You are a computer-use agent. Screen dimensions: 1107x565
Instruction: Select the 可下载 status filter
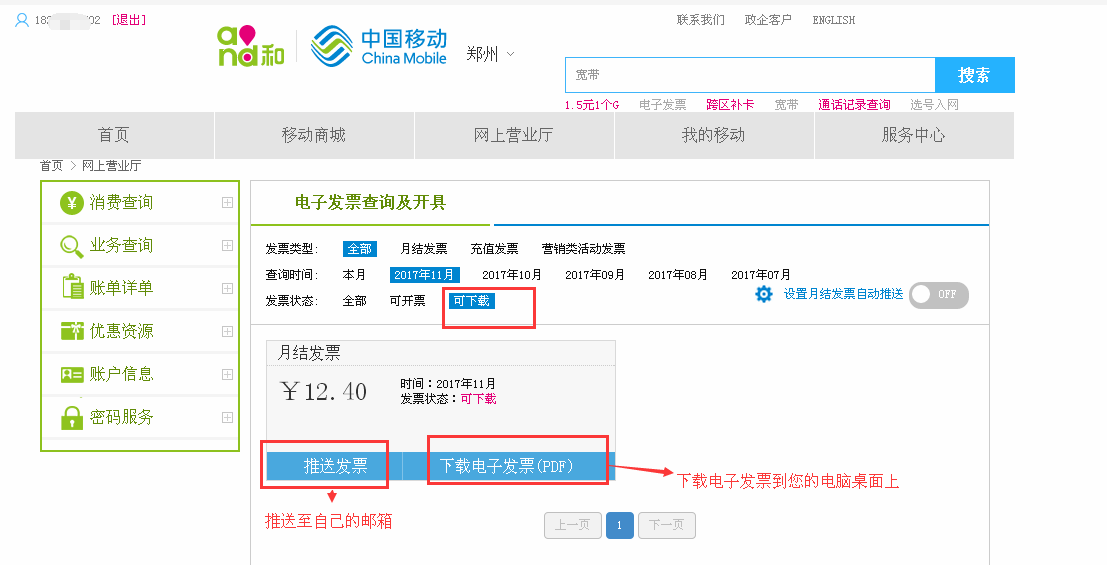(x=472, y=301)
